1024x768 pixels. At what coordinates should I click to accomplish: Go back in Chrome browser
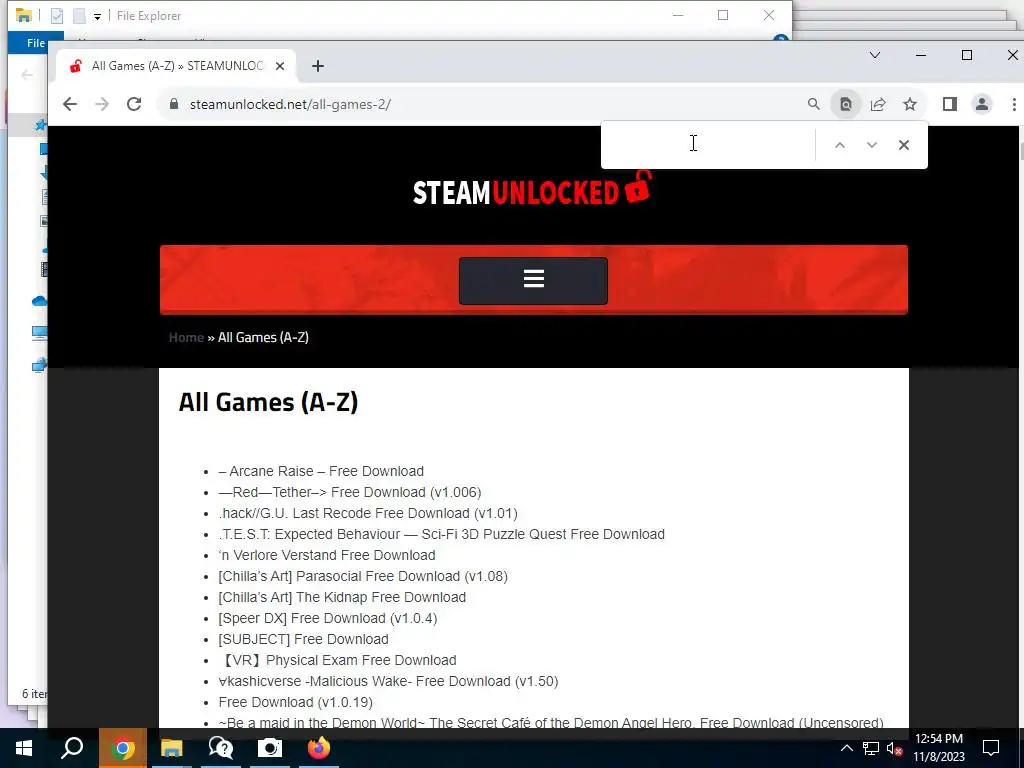click(70, 104)
